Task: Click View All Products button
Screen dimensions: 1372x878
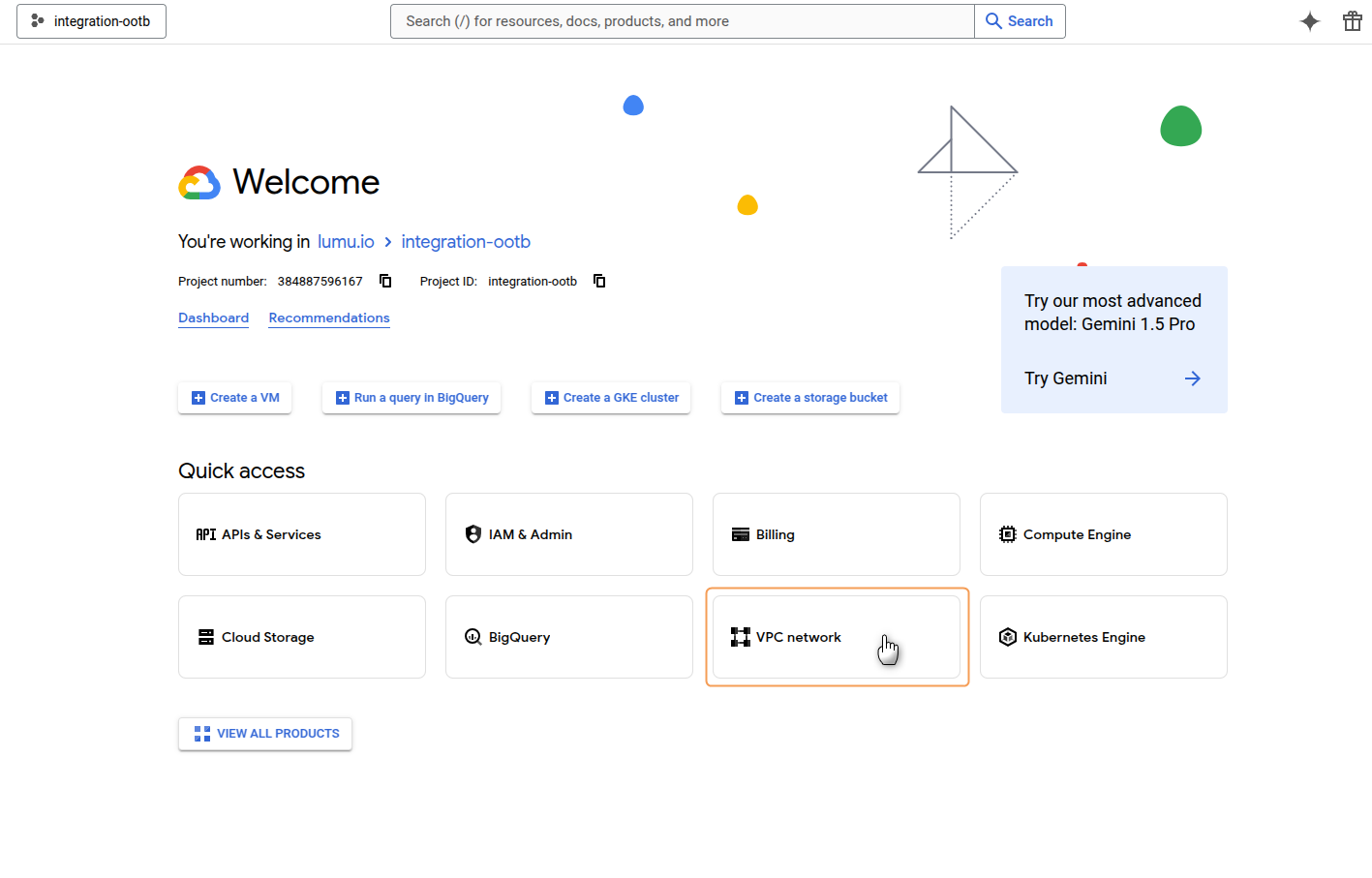Action: (x=265, y=734)
